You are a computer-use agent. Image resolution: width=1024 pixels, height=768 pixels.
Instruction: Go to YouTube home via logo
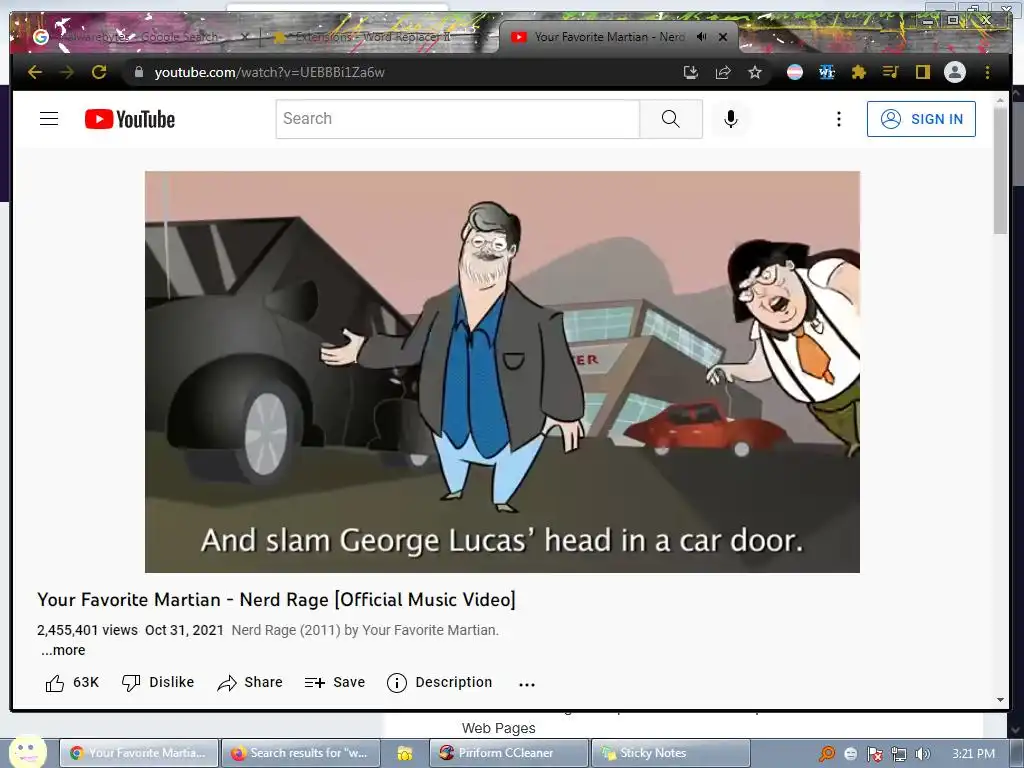click(x=130, y=119)
